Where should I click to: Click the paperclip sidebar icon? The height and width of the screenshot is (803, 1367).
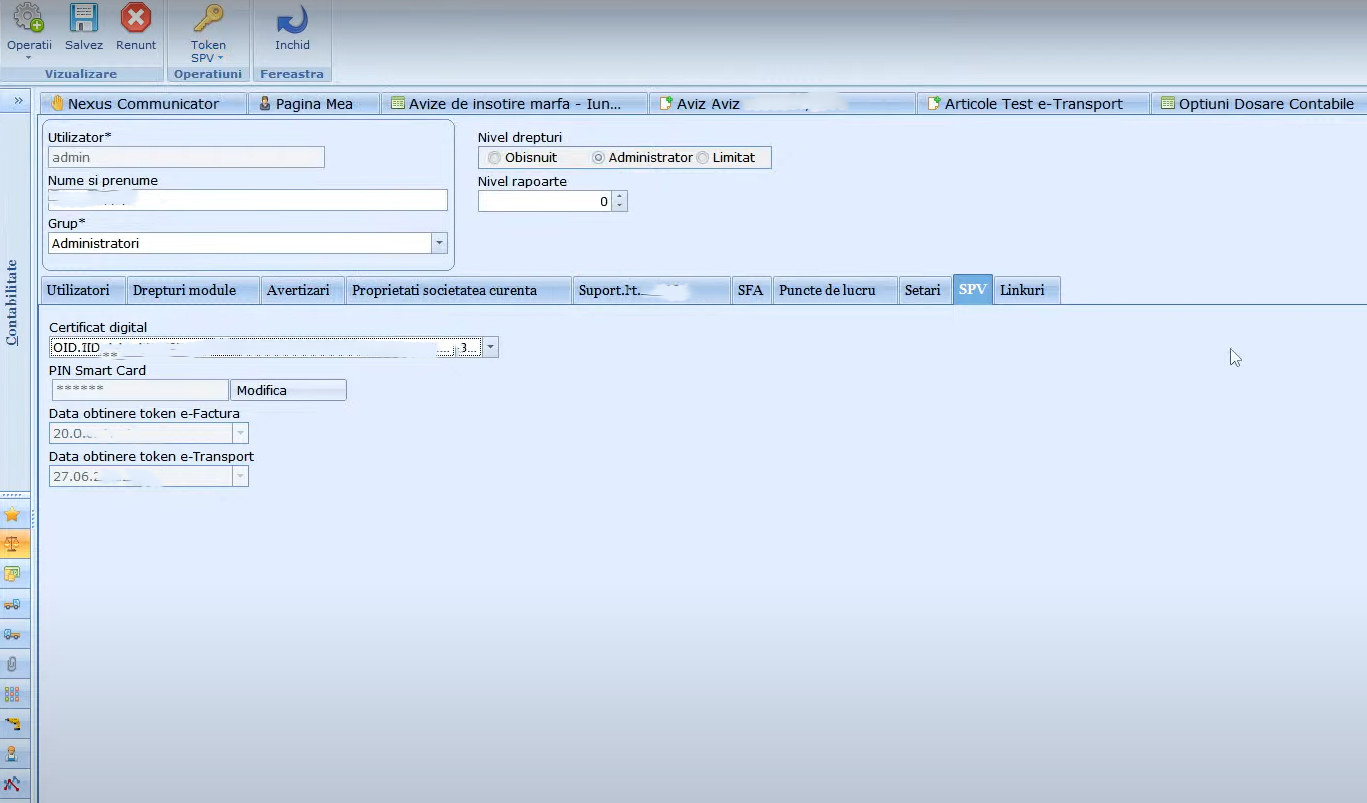(13, 664)
